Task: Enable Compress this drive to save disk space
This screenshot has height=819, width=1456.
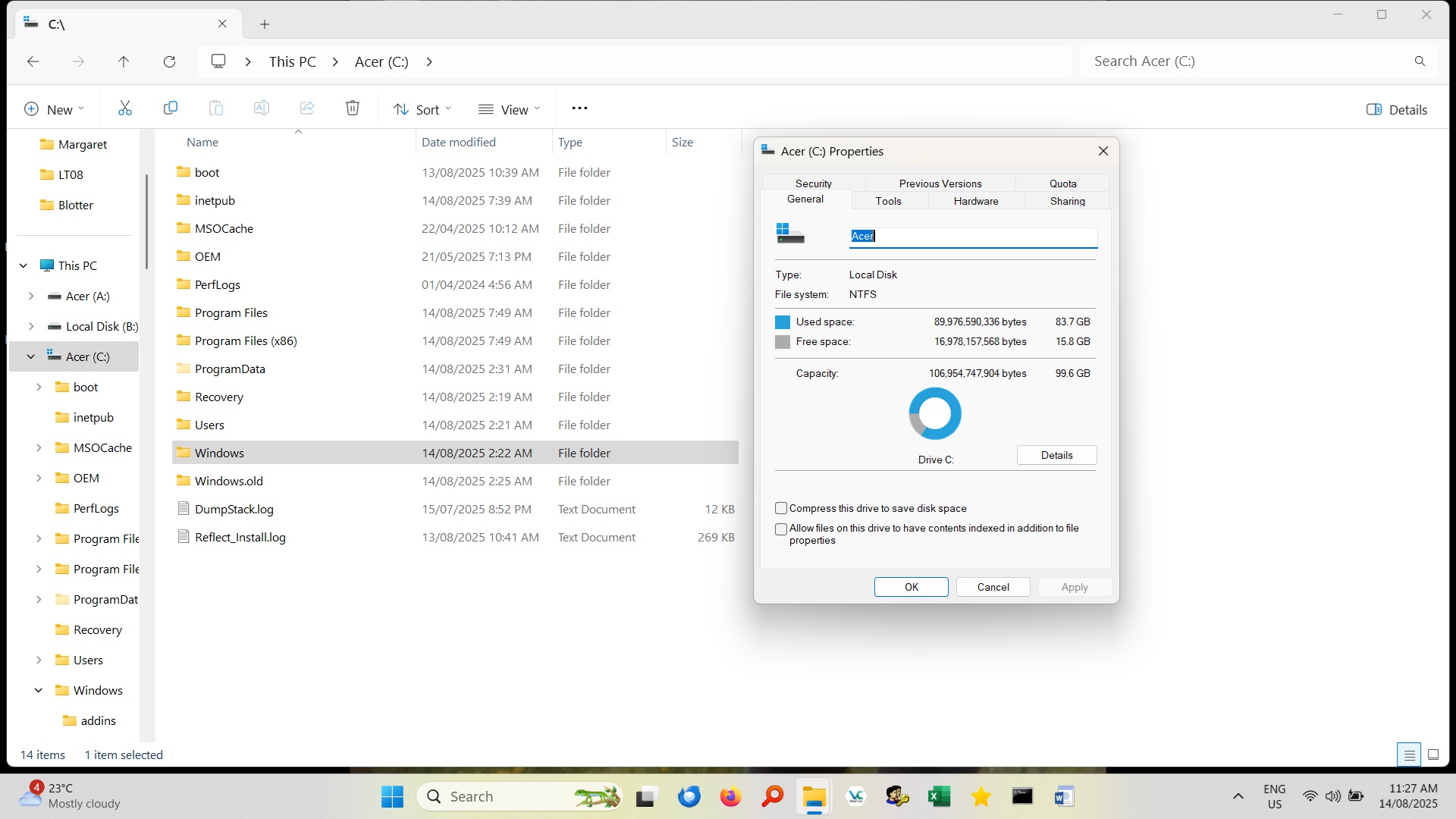Action: (x=781, y=508)
